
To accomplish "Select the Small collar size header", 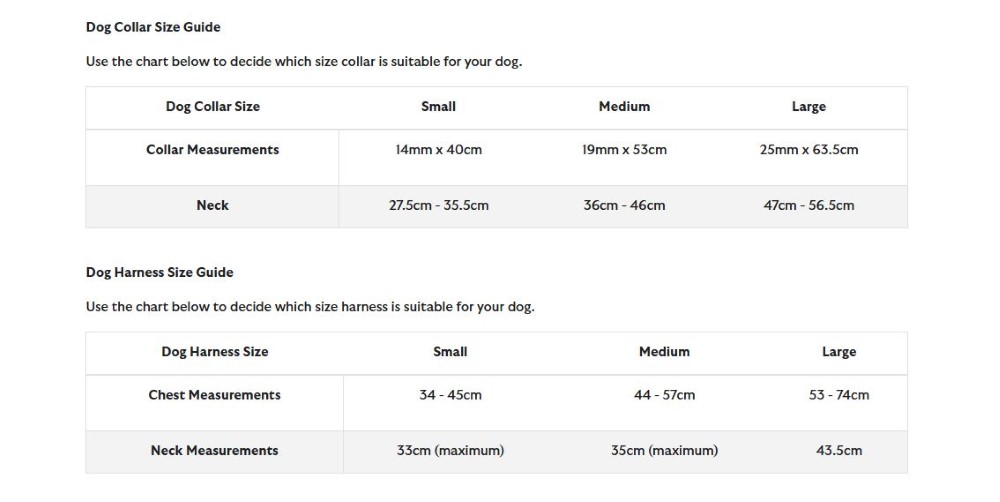I will (x=438, y=107).
